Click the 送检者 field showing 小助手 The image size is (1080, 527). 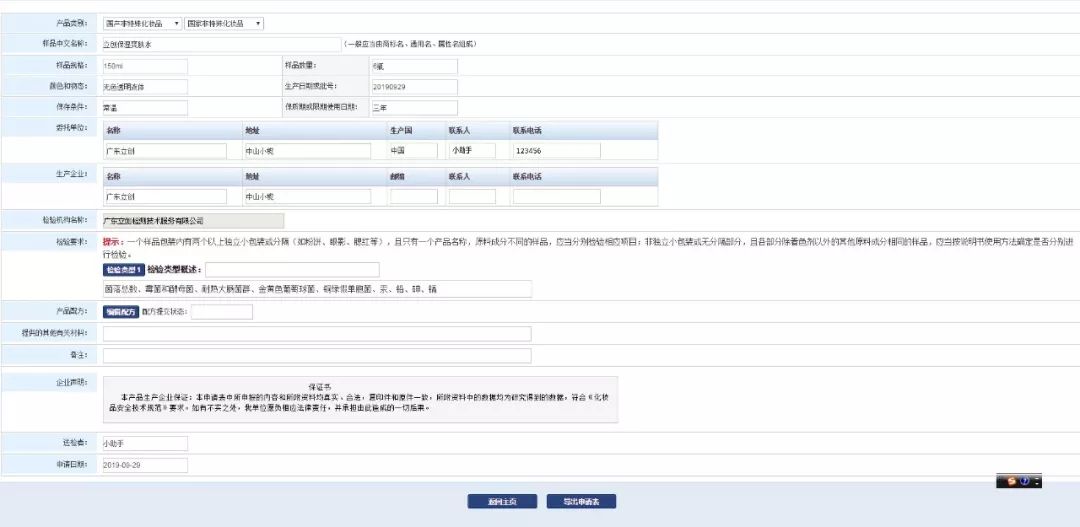click(x=144, y=443)
